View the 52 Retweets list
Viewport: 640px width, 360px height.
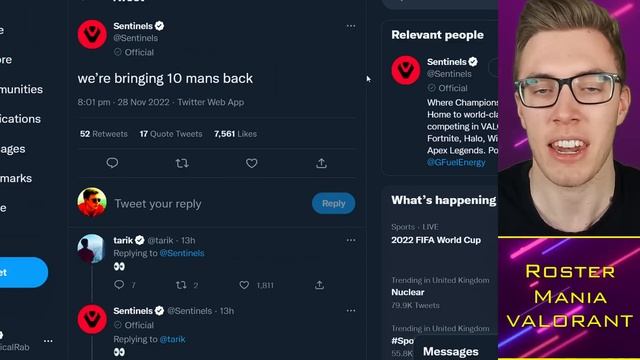coord(104,134)
